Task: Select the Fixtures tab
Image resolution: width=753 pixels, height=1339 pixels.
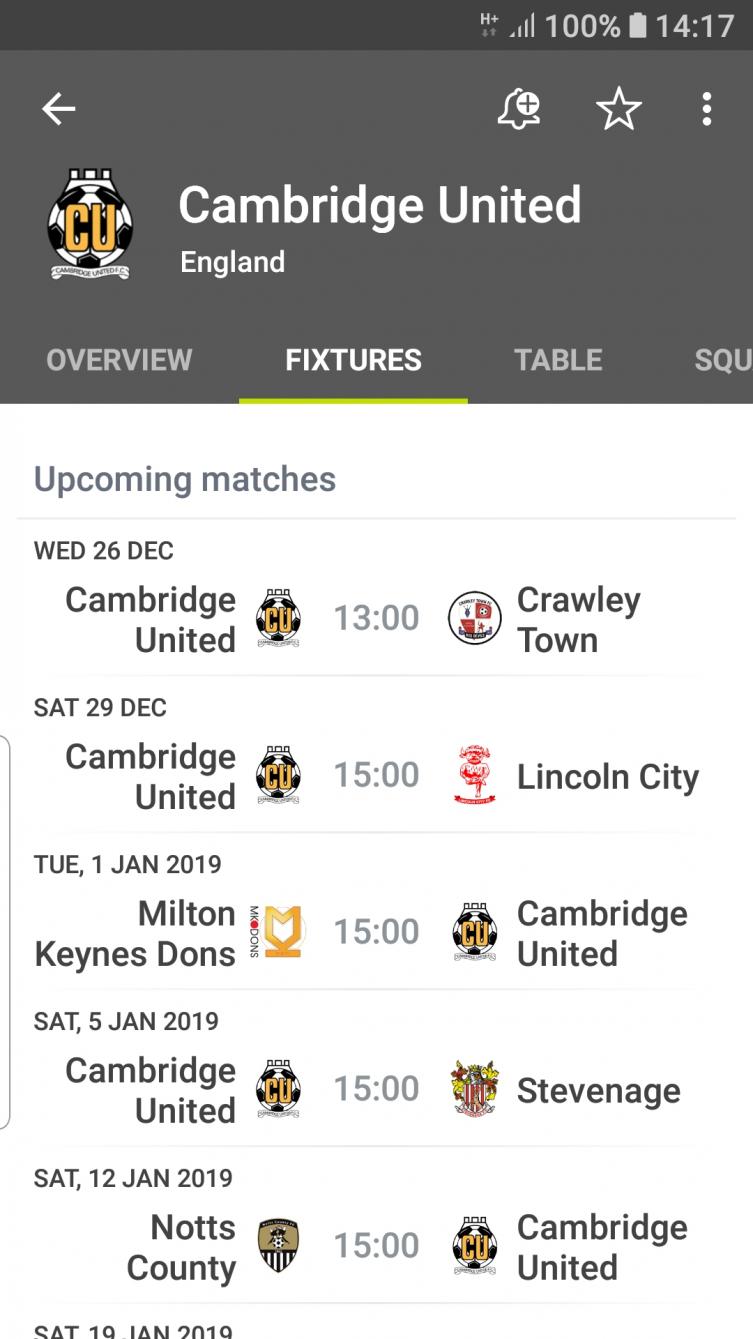Action: (x=353, y=360)
